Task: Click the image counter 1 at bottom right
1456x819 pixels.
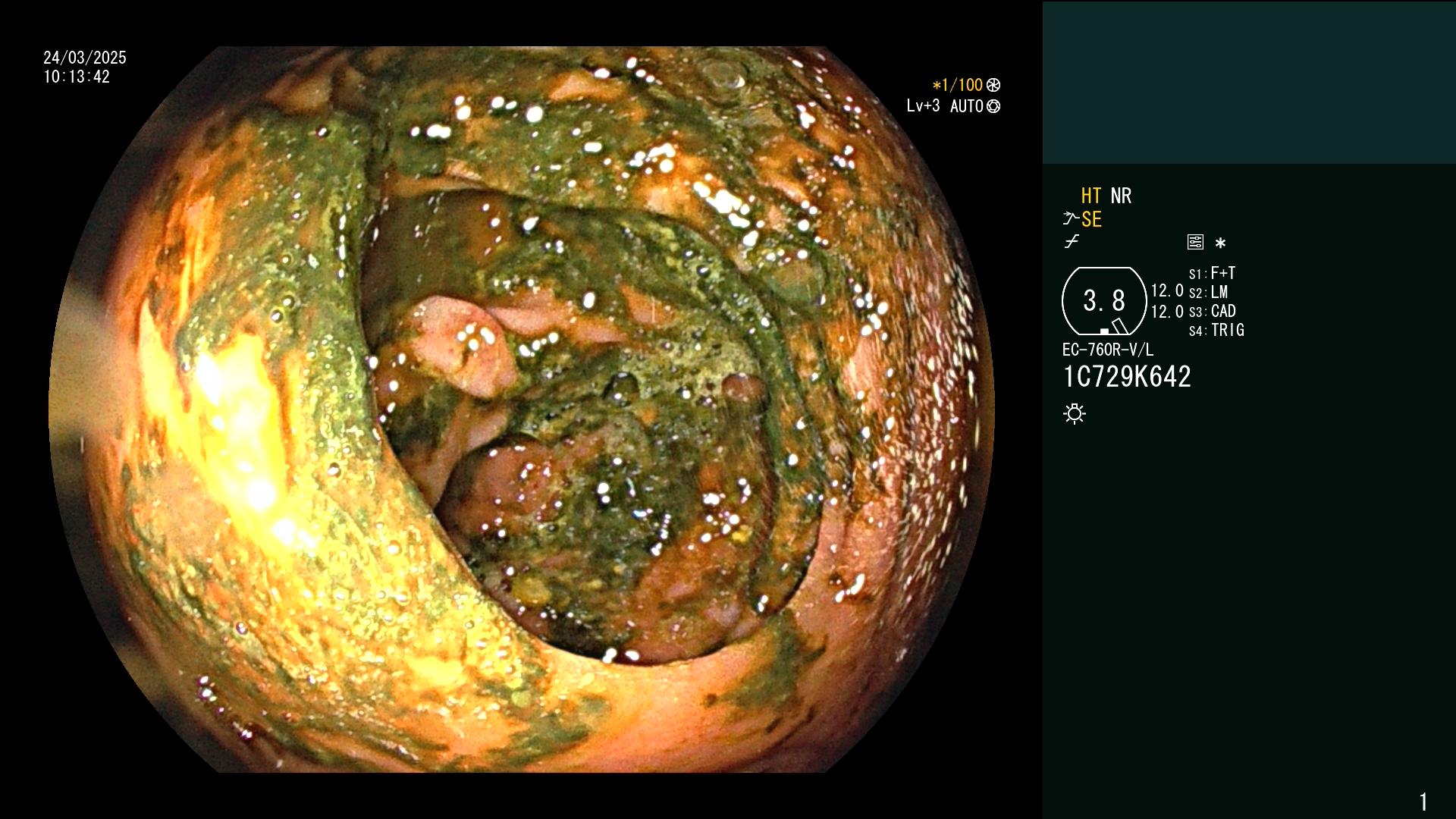Action: [1423, 802]
